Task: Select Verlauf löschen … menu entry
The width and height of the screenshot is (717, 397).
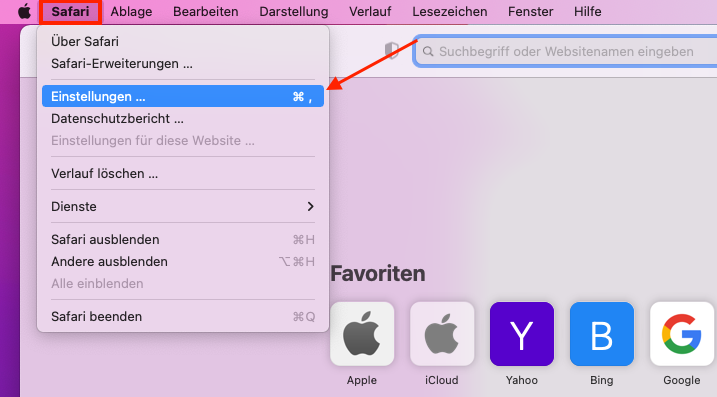Action: (x=183, y=173)
